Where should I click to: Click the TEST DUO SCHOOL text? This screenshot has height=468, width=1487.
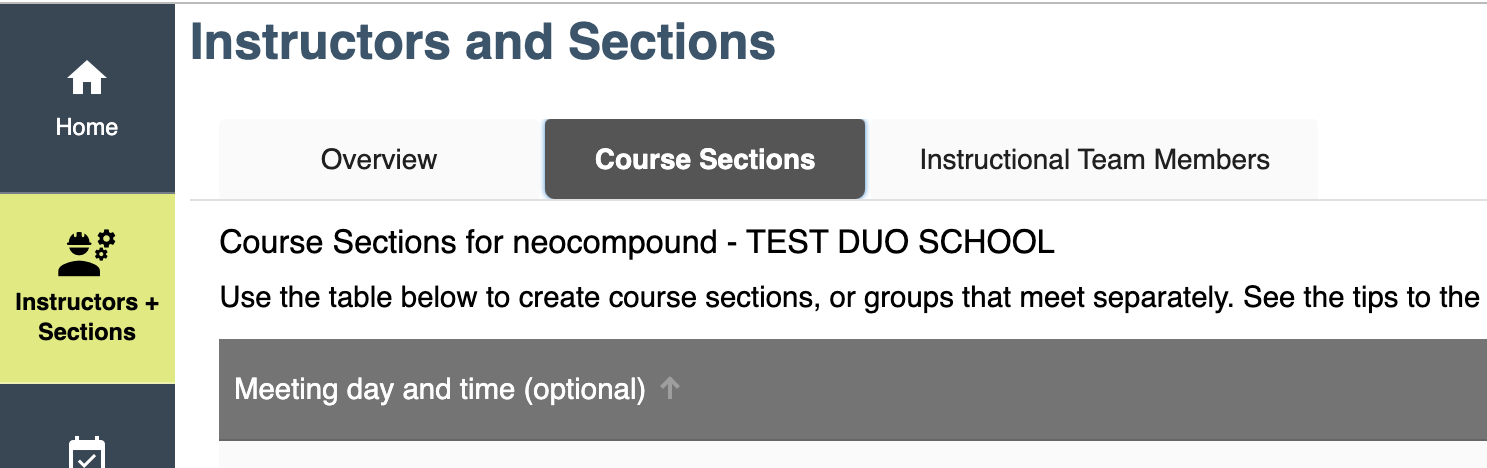900,243
